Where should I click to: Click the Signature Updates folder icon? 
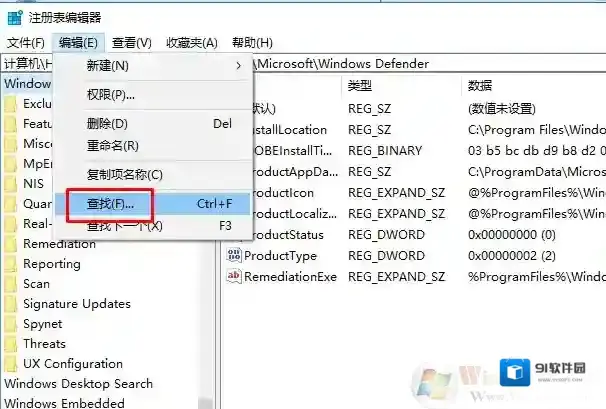11,304
